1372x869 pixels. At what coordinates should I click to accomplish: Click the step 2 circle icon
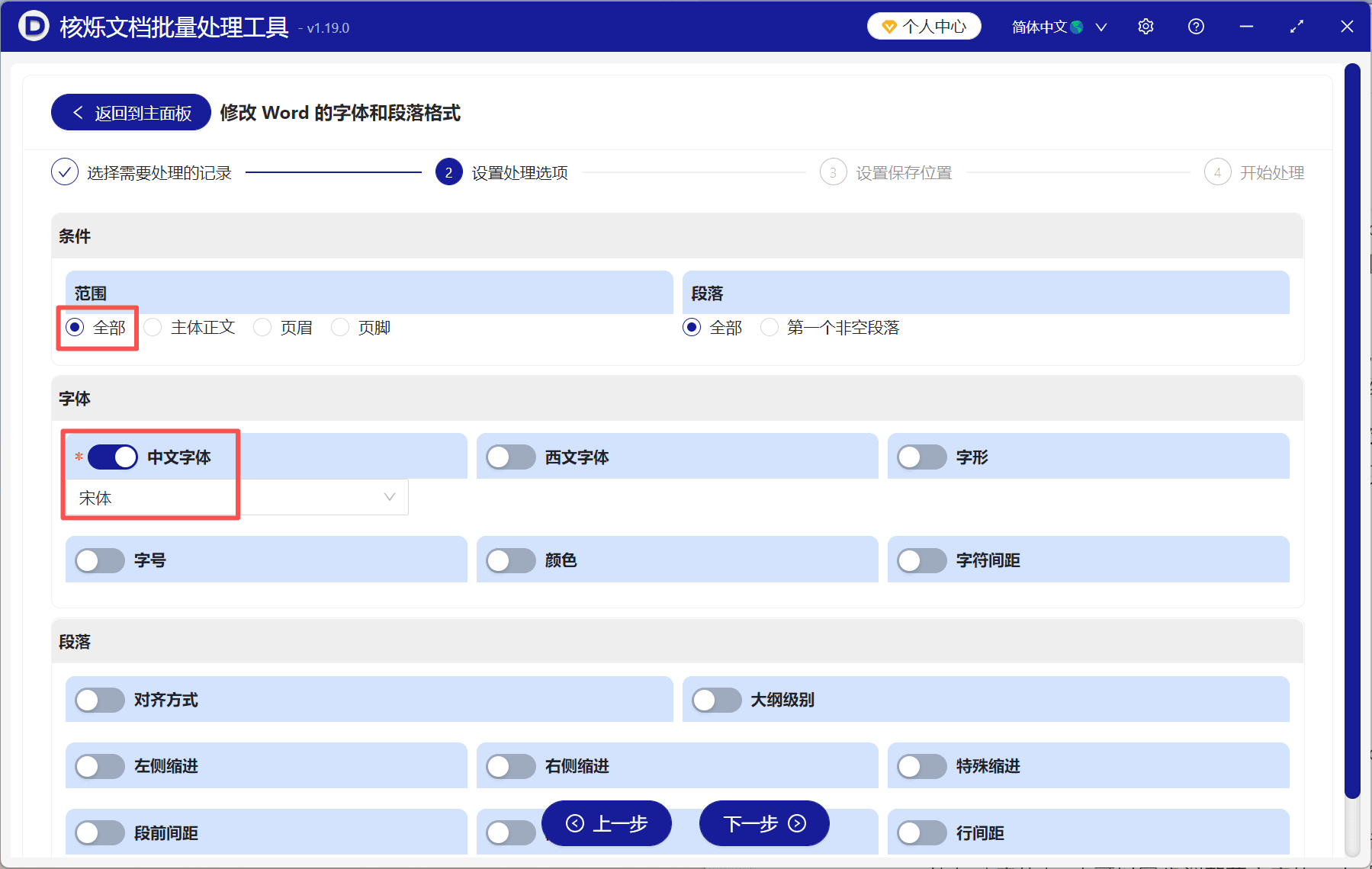(x=448, y=172)
